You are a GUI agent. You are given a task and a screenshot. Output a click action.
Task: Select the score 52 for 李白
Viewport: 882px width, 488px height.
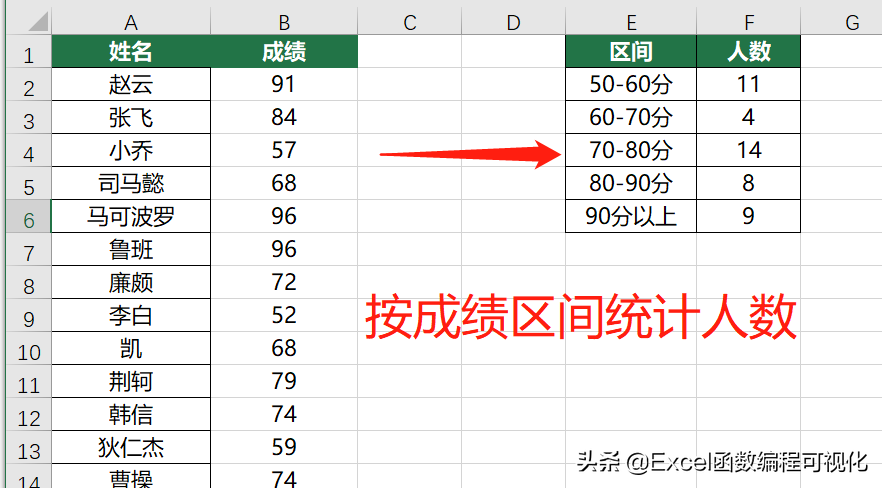coord(284,315)
